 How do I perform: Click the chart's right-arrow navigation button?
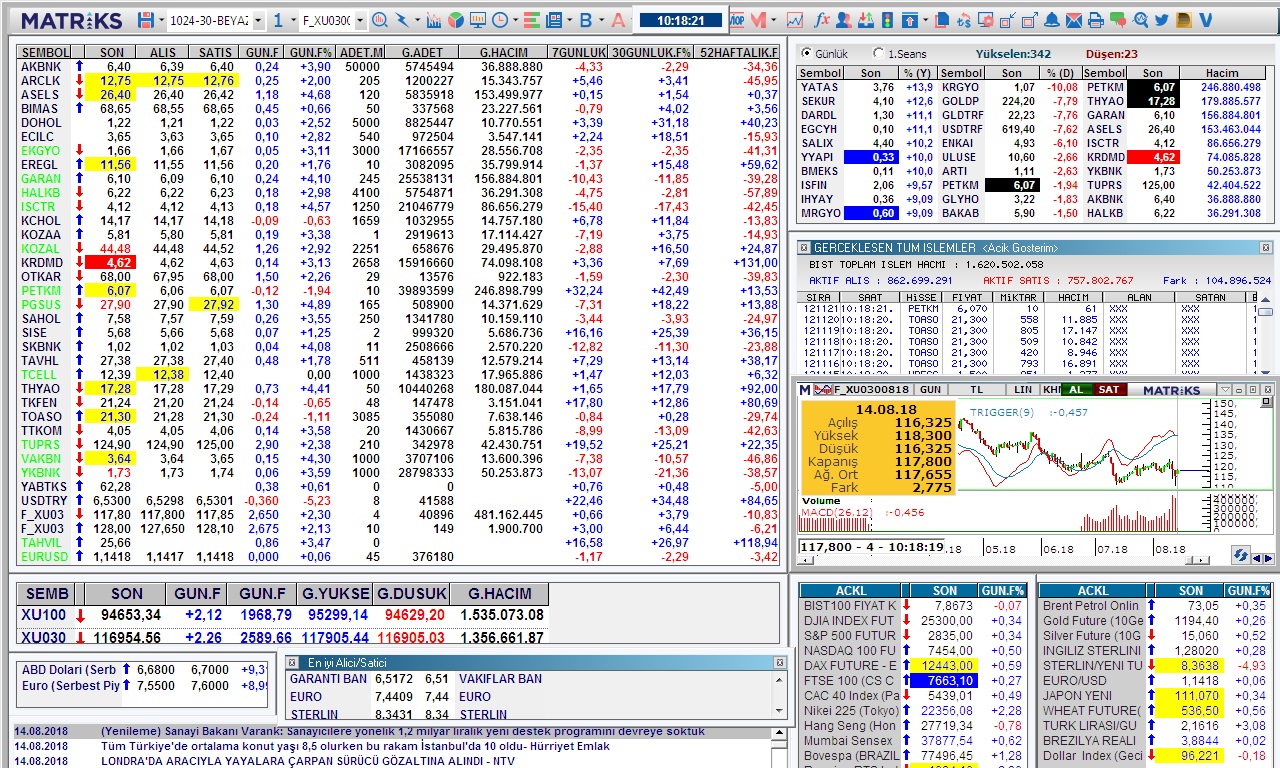(1268, 558)
